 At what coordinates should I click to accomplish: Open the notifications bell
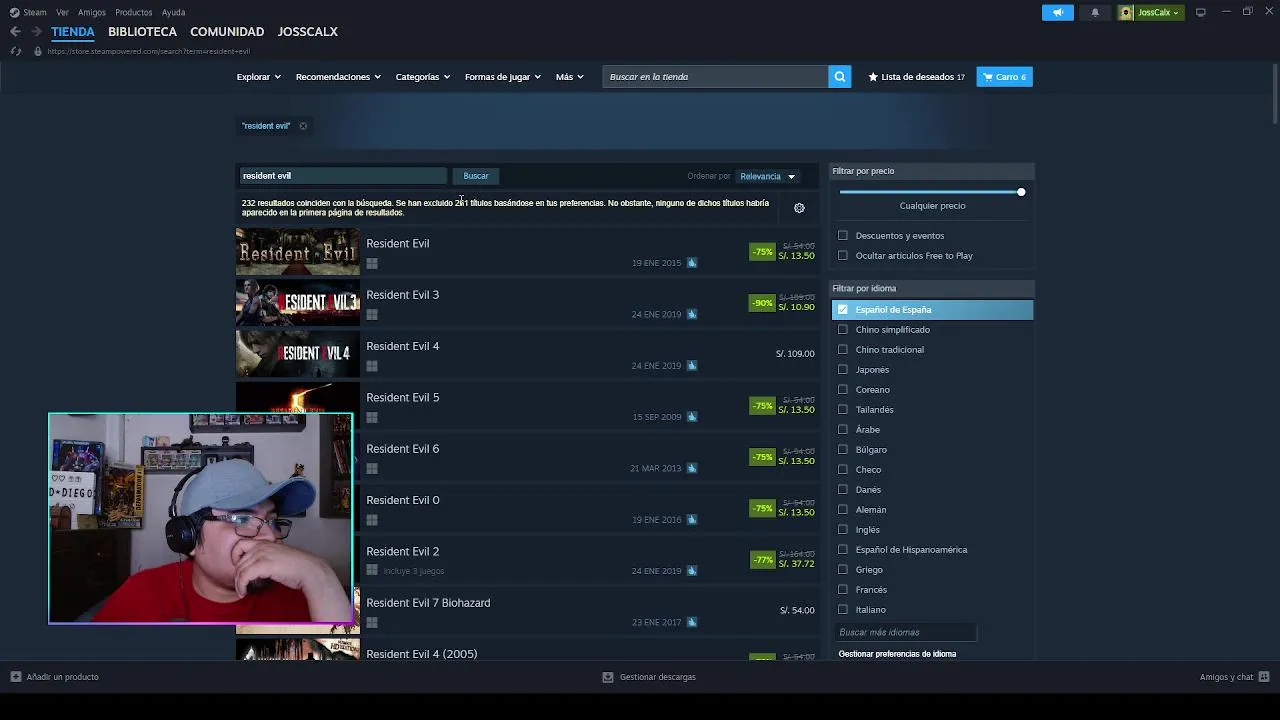pyautogui.click(x=1095, y=12)
